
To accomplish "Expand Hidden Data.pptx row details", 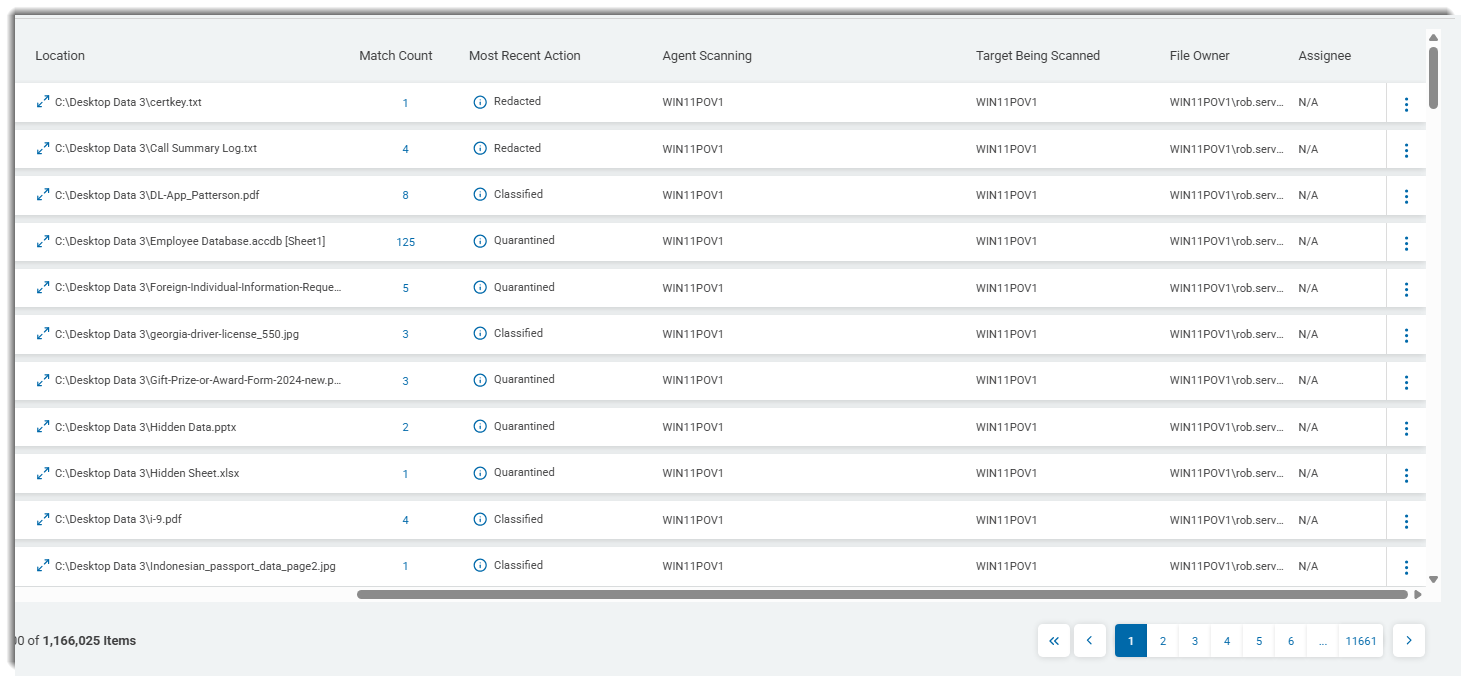I will click(43, 427).
